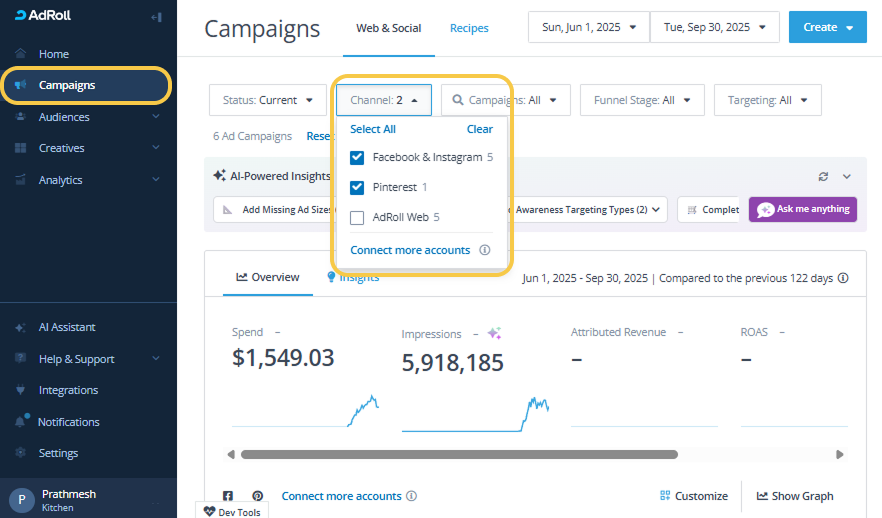Uncheck the Facebook & Instagram channel
Screen dimensions: 882x518
tap(357, 157)
